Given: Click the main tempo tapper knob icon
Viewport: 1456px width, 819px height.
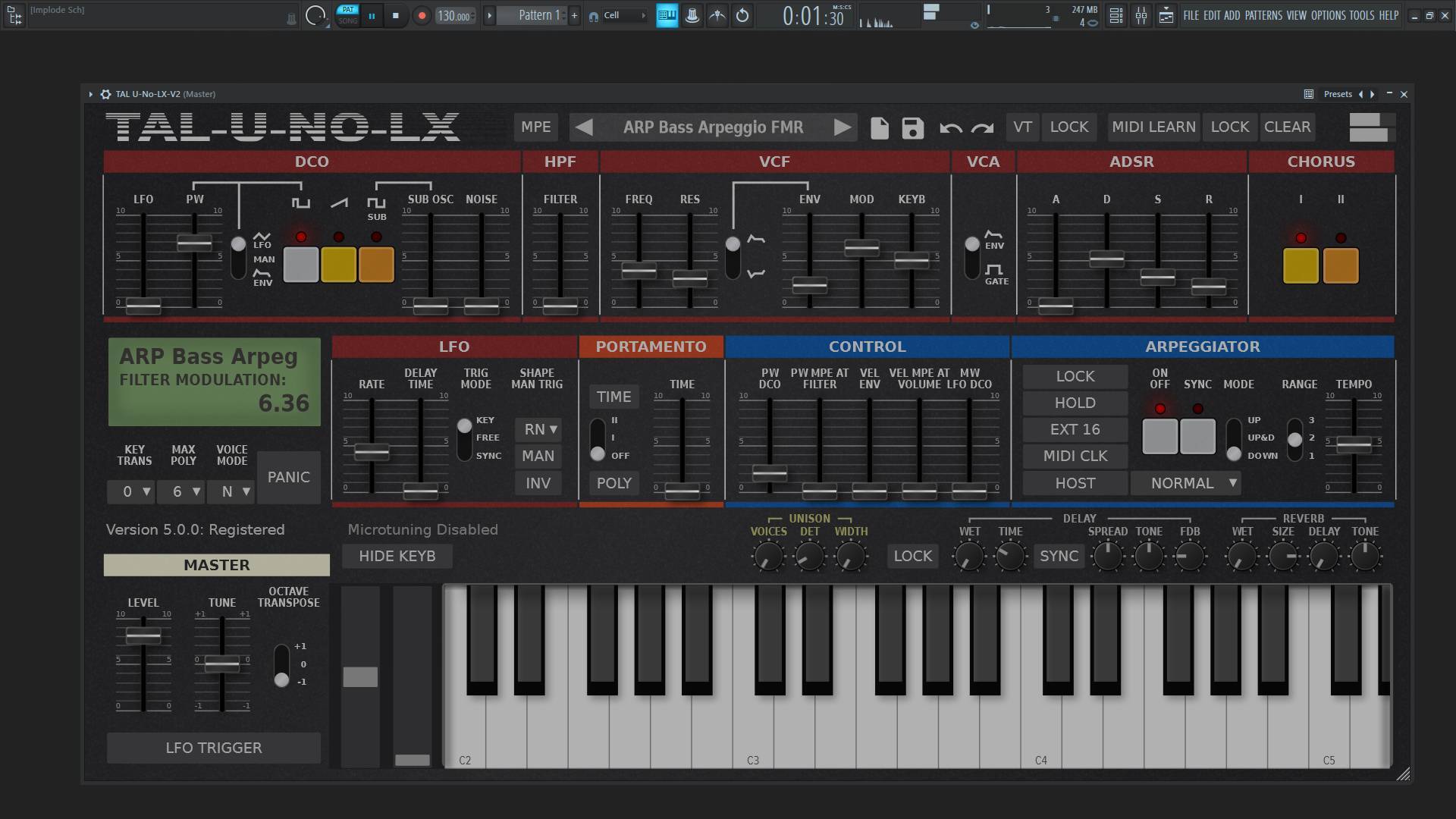Looking at the screenshot, I should coord(315,15).
